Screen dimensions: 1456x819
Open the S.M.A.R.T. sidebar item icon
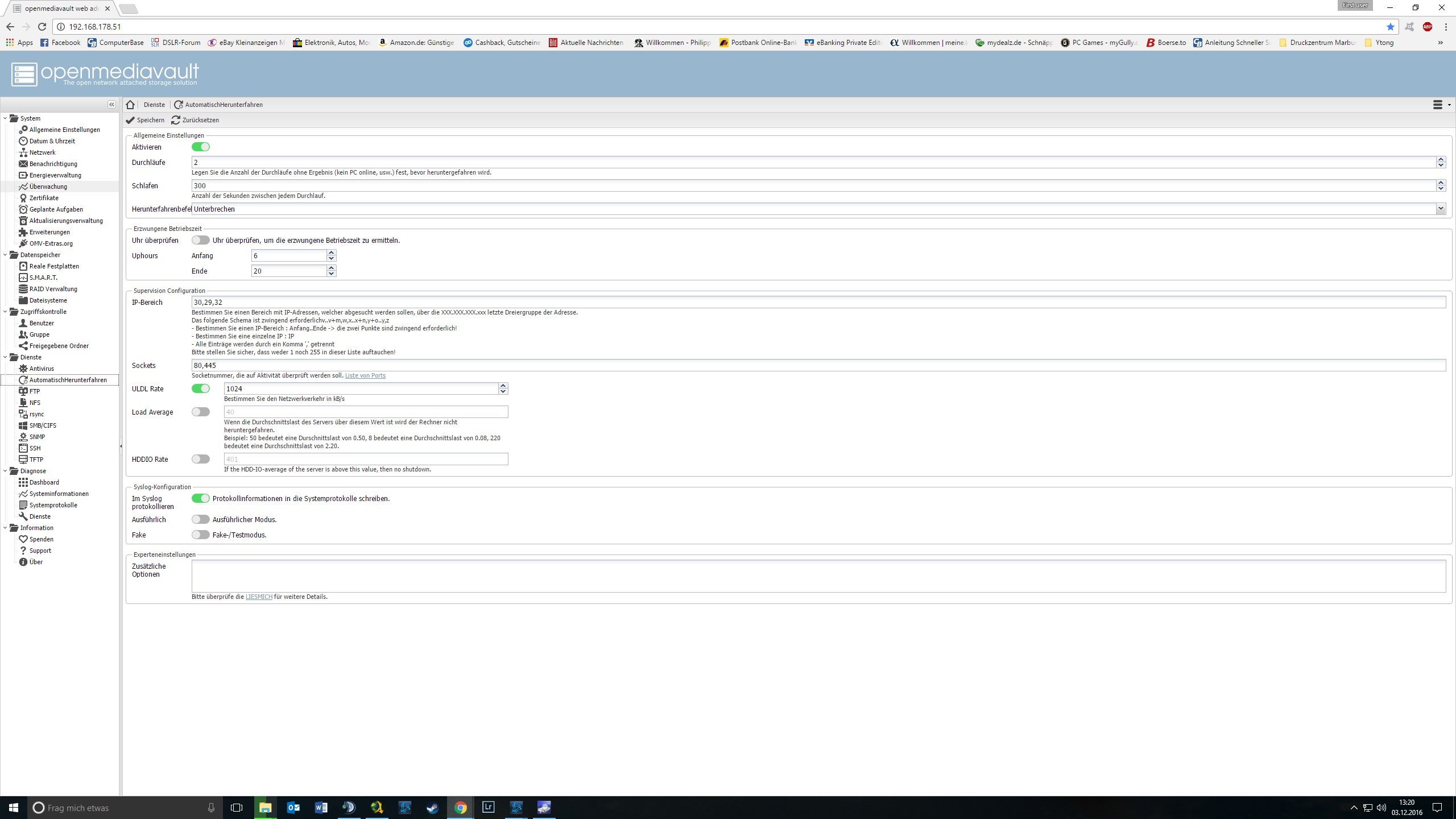coord(23,278)
